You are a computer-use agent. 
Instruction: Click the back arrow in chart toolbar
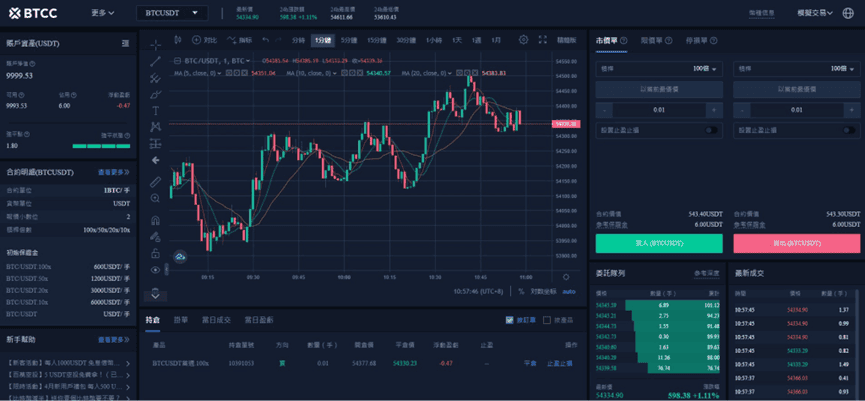click(156, 161)
